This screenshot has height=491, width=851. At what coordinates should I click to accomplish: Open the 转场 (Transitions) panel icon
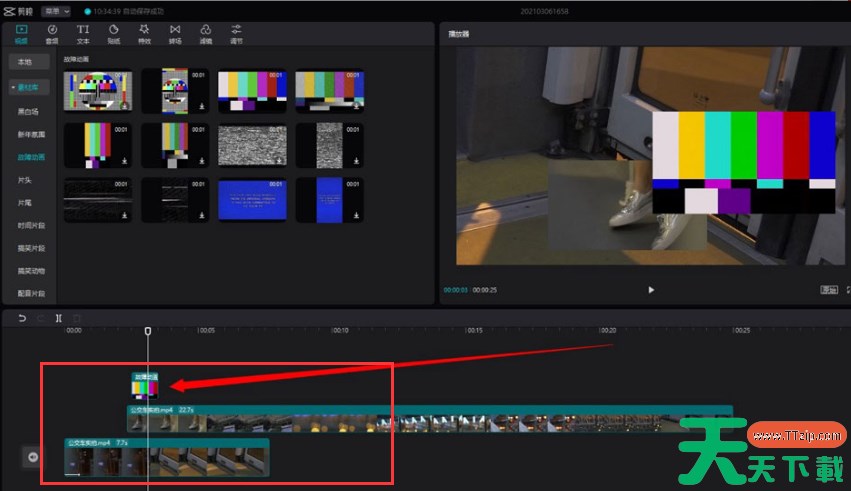(x=175, y=33)
